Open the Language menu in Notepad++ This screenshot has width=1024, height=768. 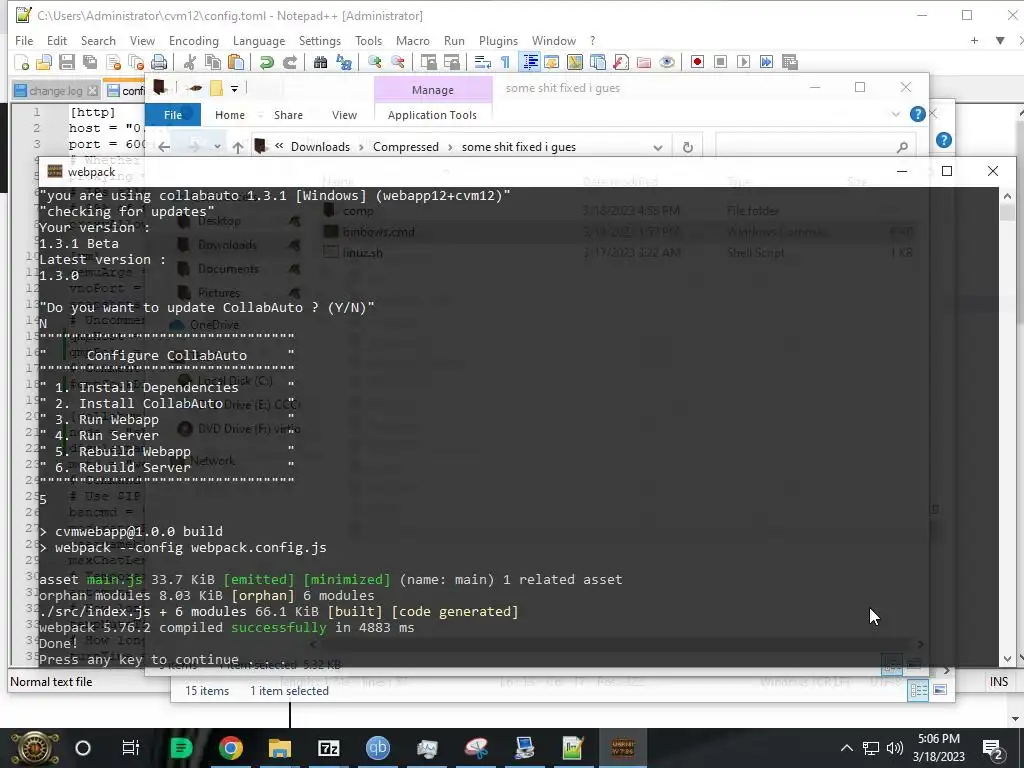[x=259, y=40]
